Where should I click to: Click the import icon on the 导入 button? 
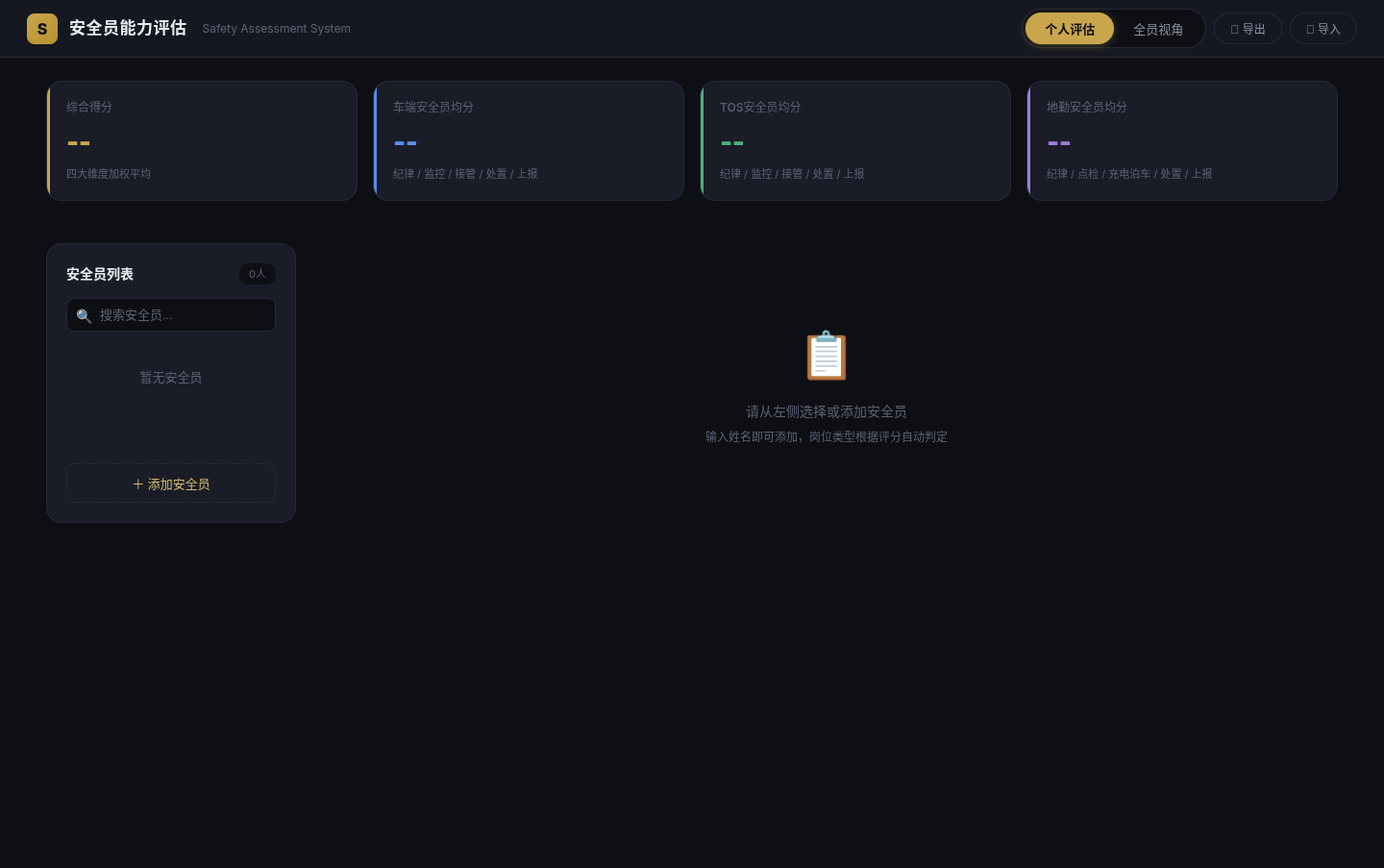(1310, 30)
